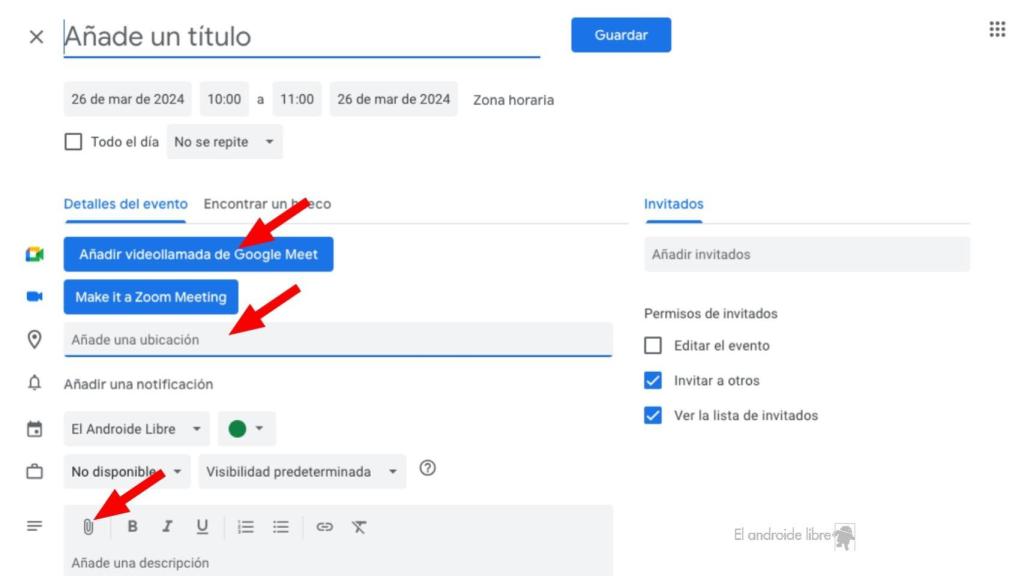Focus the Añade una ubicación field
This screenshot has height=576, width=1024.
tap(338, 340)
